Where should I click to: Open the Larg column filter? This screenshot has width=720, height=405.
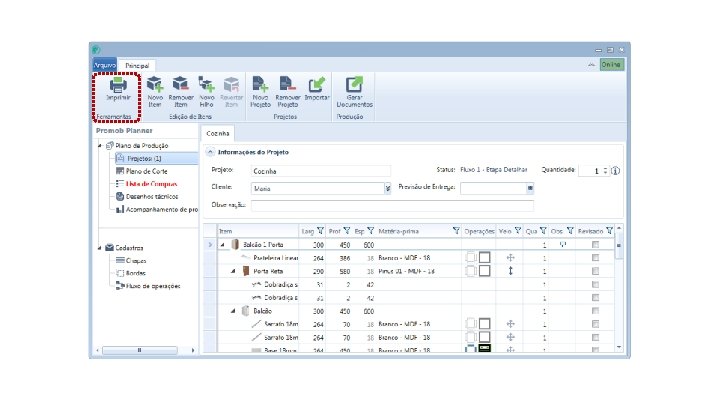coord(320,231)
